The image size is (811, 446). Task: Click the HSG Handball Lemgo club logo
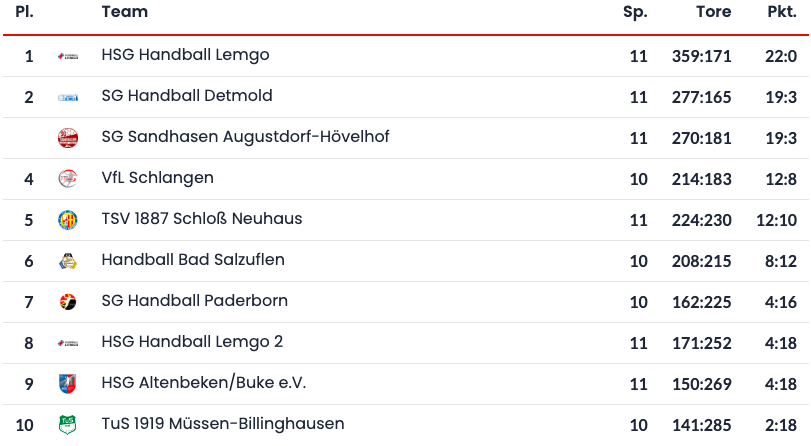[x=68, y=56]
